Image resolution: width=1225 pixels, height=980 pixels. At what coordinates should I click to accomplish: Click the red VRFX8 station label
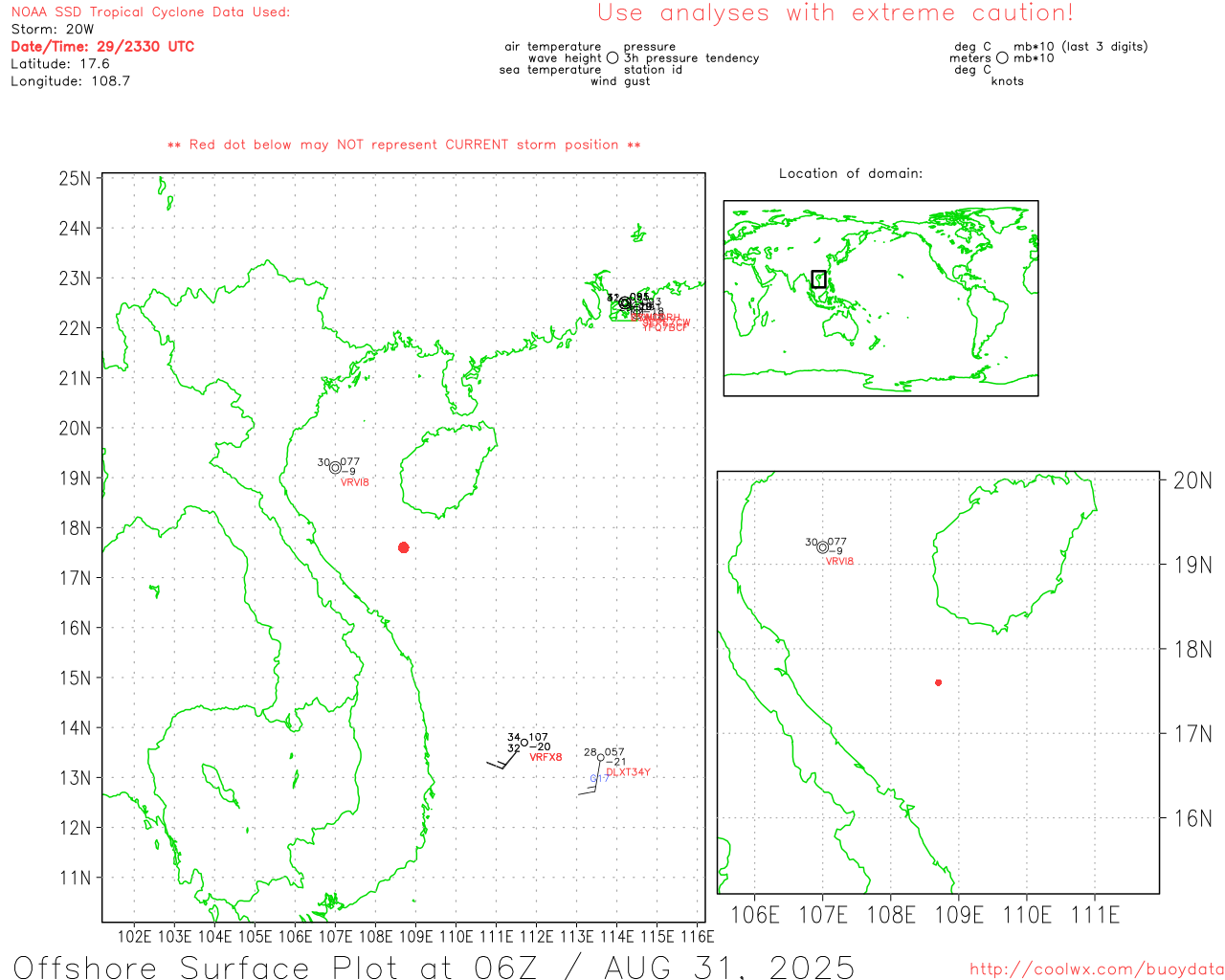pos(546,757)
